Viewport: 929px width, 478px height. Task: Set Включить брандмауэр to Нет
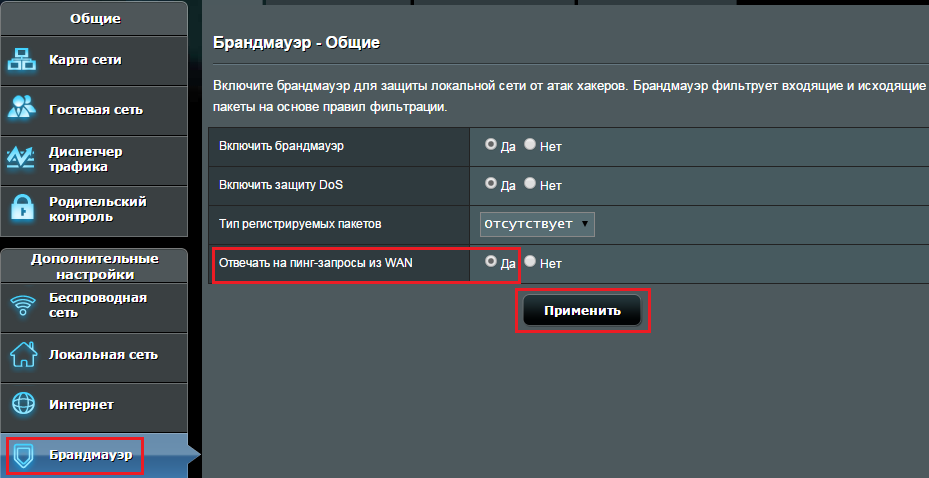click(x=530, y=144)
